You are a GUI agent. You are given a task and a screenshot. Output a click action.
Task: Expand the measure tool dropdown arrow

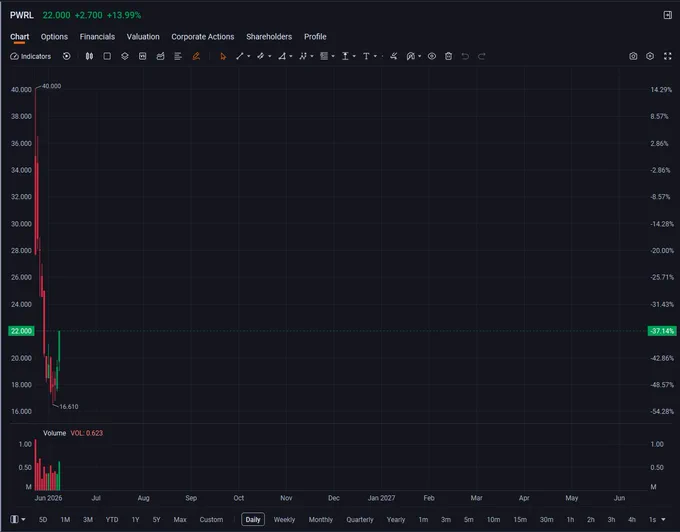(x=354, y=56)
